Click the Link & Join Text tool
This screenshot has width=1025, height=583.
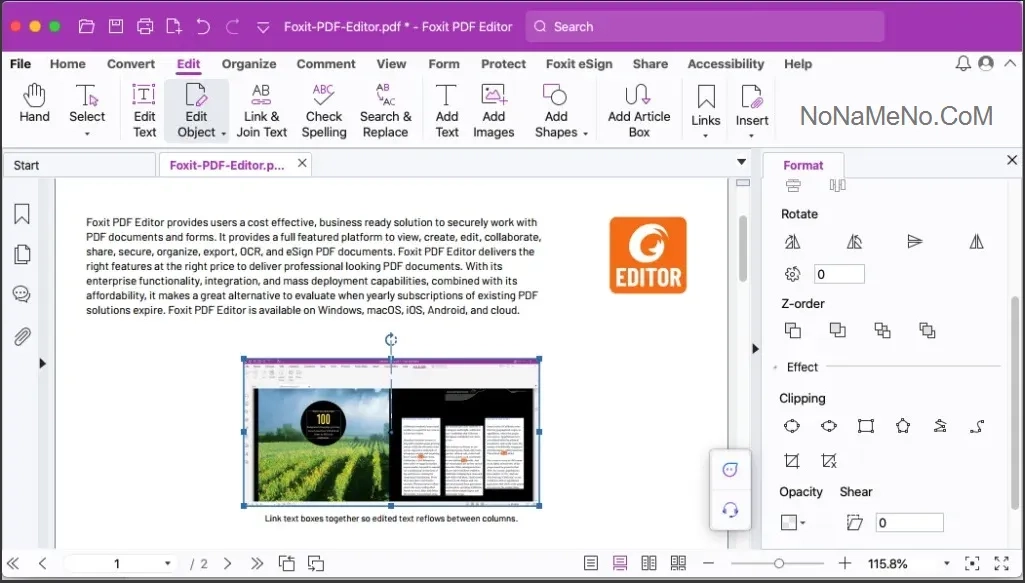pos(261,110)
